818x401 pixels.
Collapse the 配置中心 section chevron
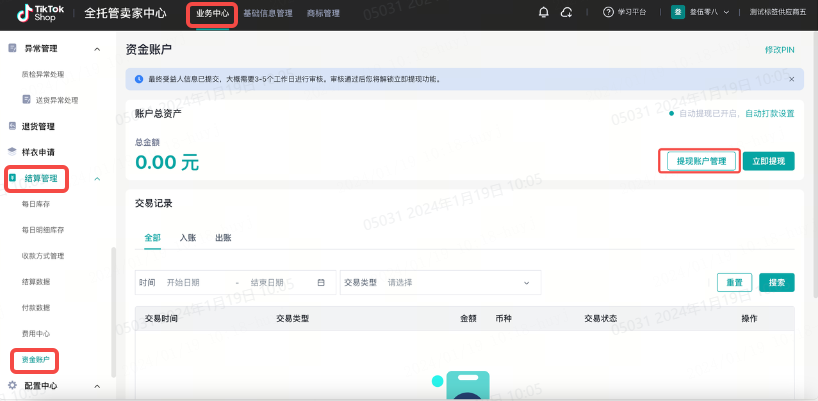click(97, 386)
